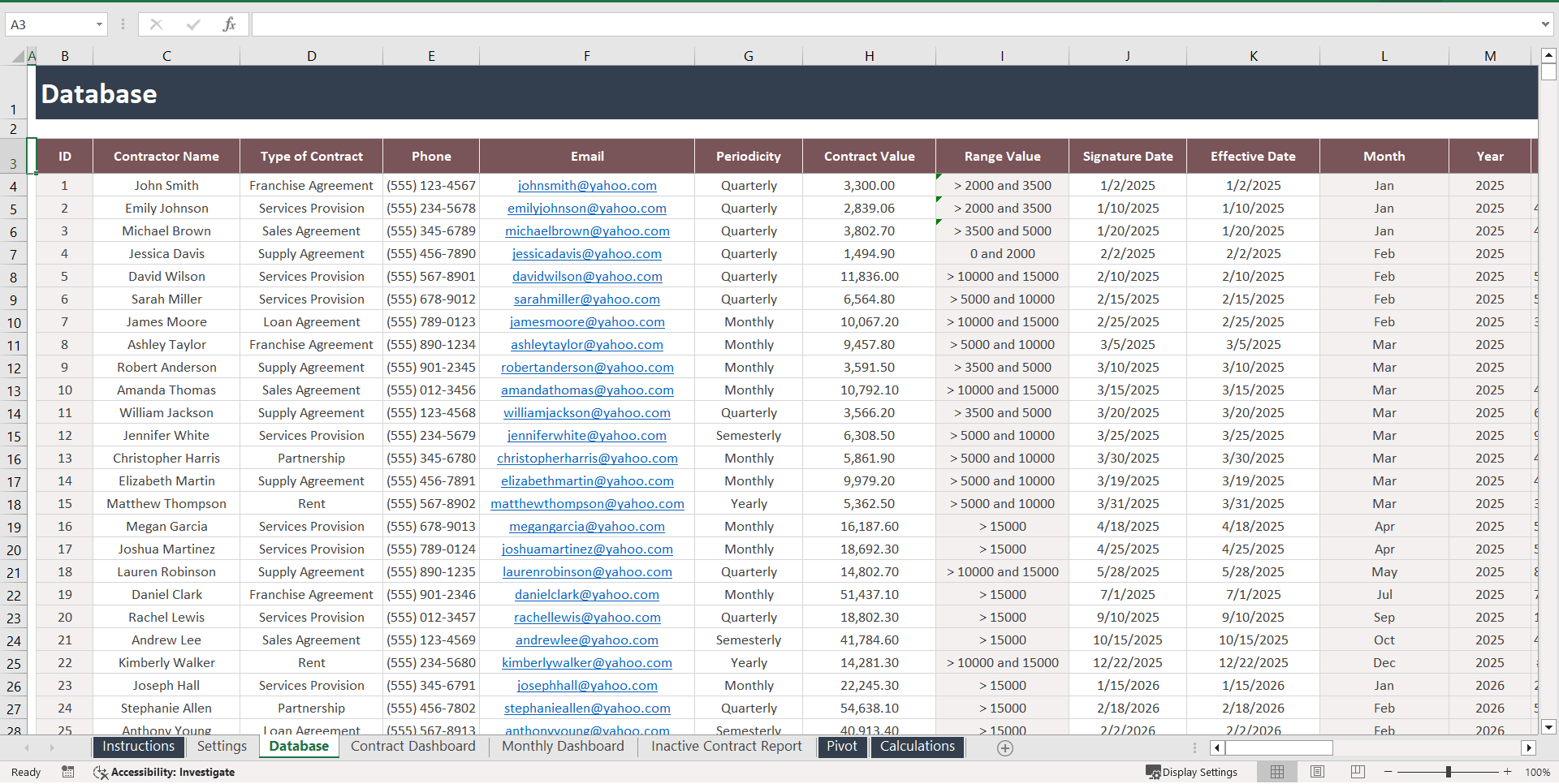This screenshot has height=784, width=1559.
Task: Click the Contract Value header cell
Action: point(869,156)
